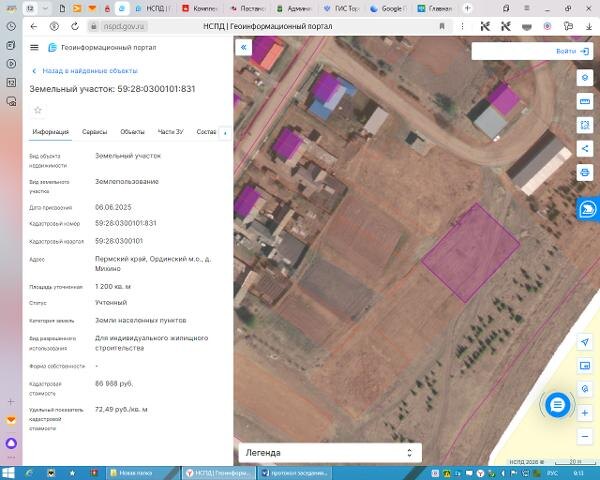Click the site lock security icon

click(x=93, y=26)
